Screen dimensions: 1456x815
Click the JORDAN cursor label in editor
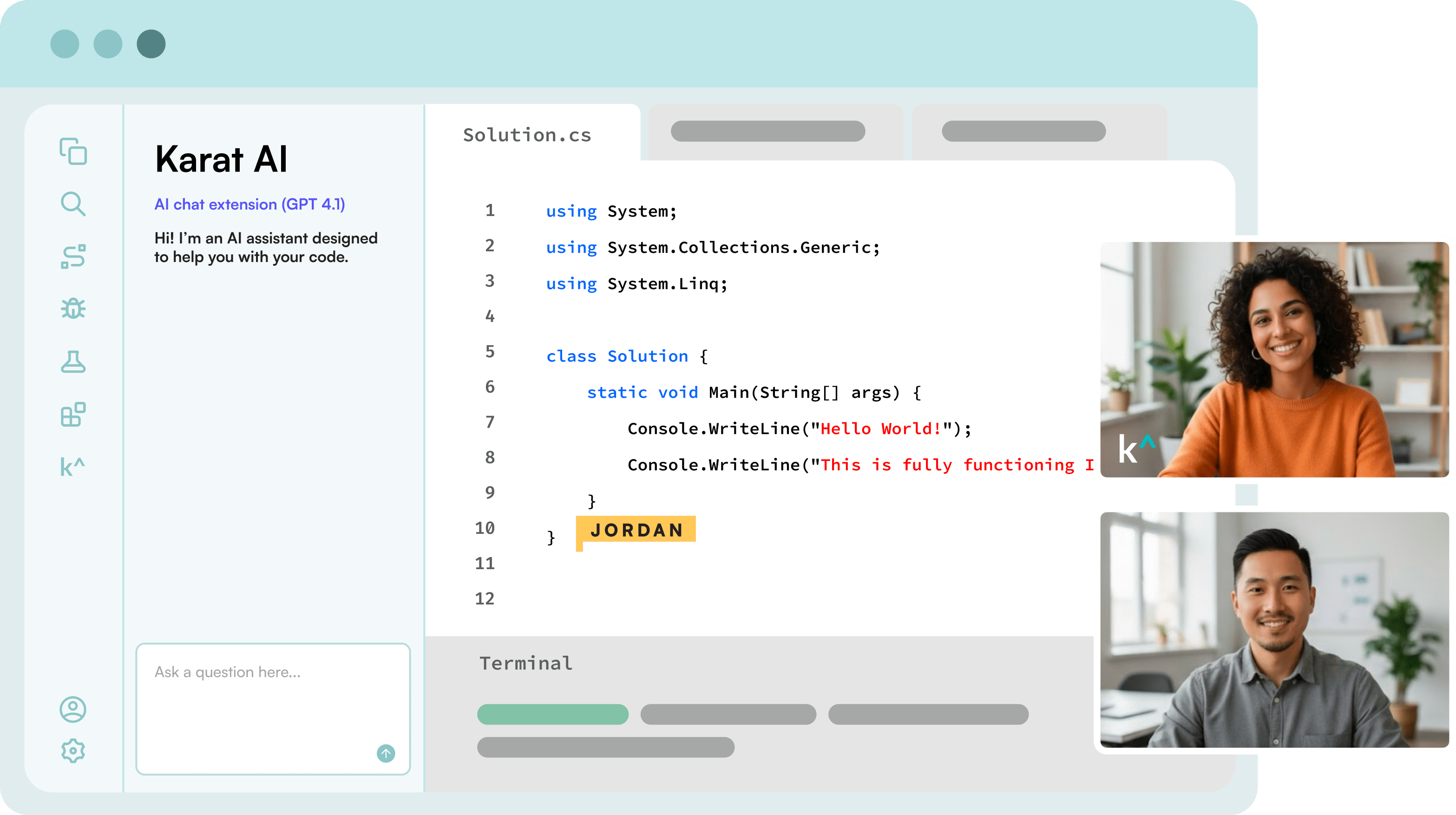click(636, 530)
